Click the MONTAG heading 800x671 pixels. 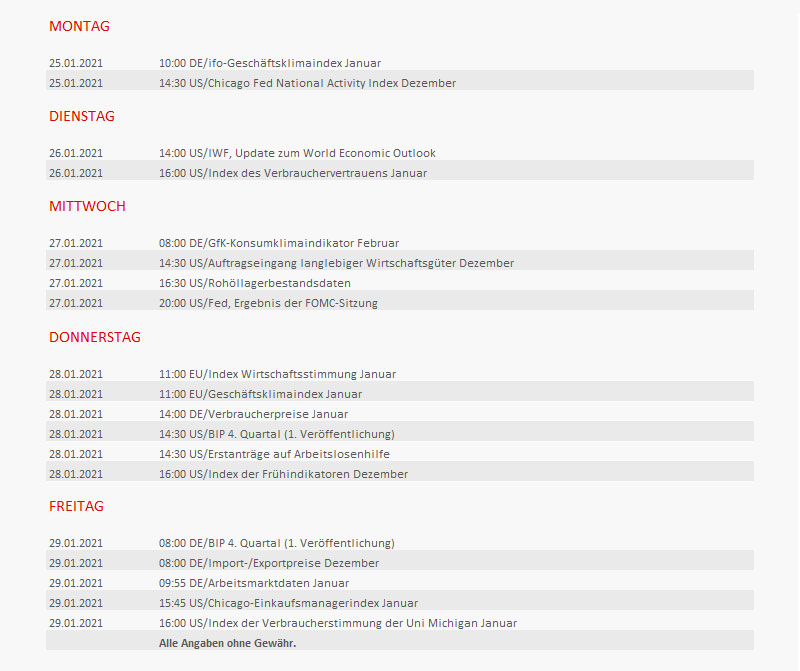coord(79,26)
